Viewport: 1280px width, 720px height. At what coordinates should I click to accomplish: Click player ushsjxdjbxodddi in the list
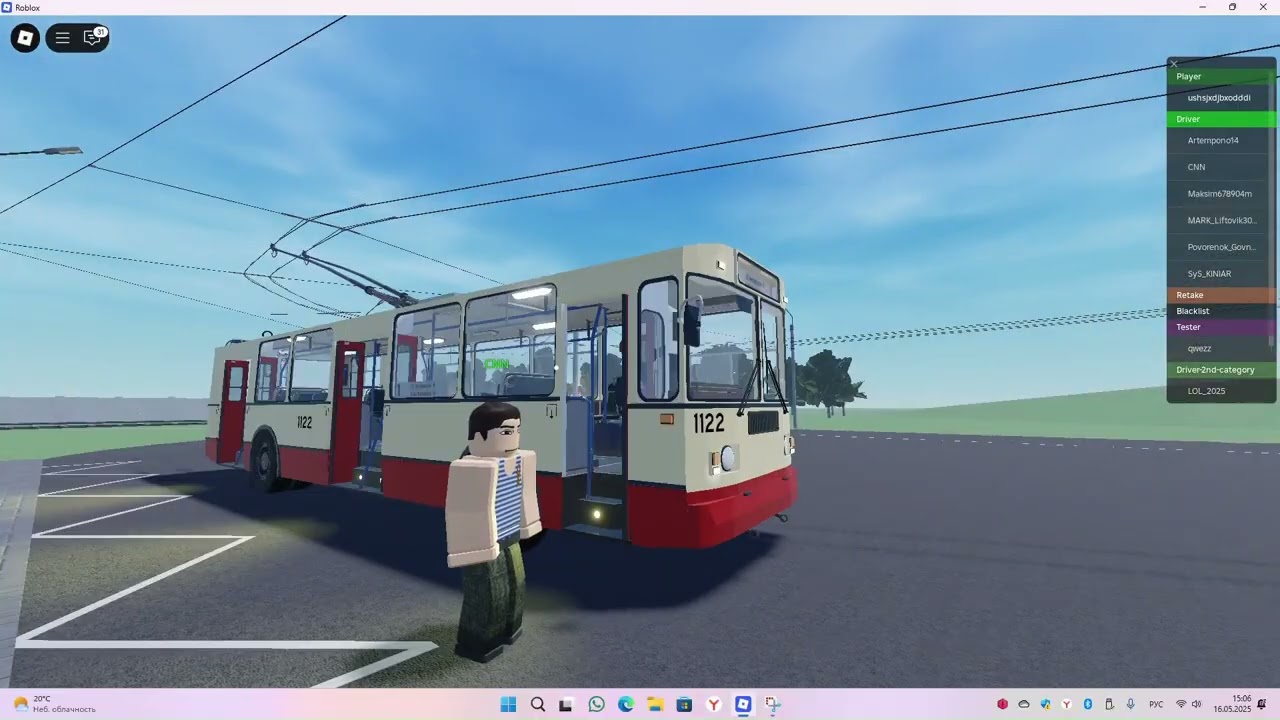pos(1219,98)
